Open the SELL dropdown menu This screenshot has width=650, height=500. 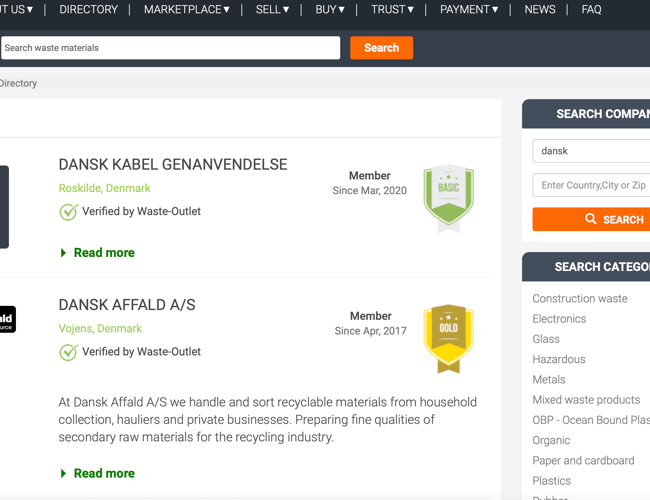pos(272,10)
